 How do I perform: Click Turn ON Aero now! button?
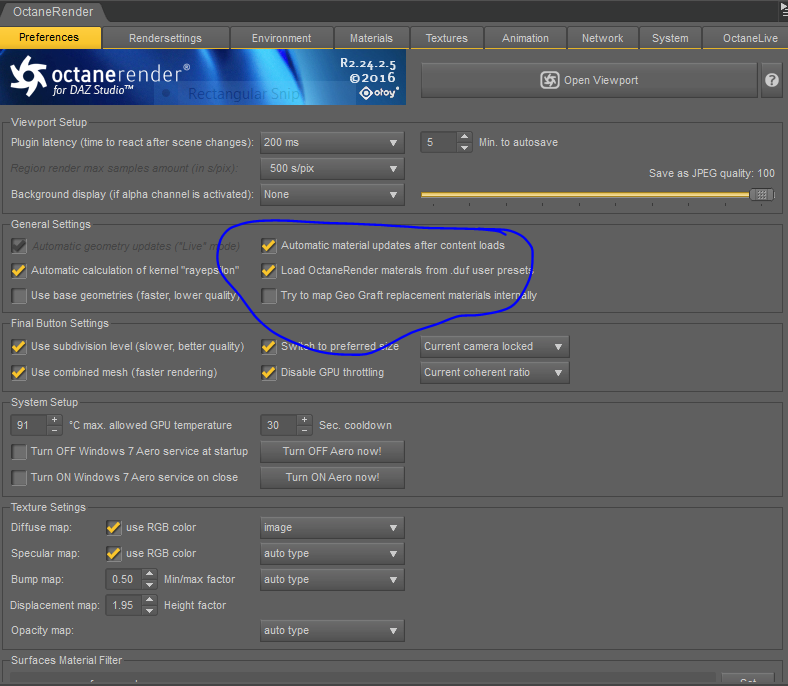(x=332, y=477)
